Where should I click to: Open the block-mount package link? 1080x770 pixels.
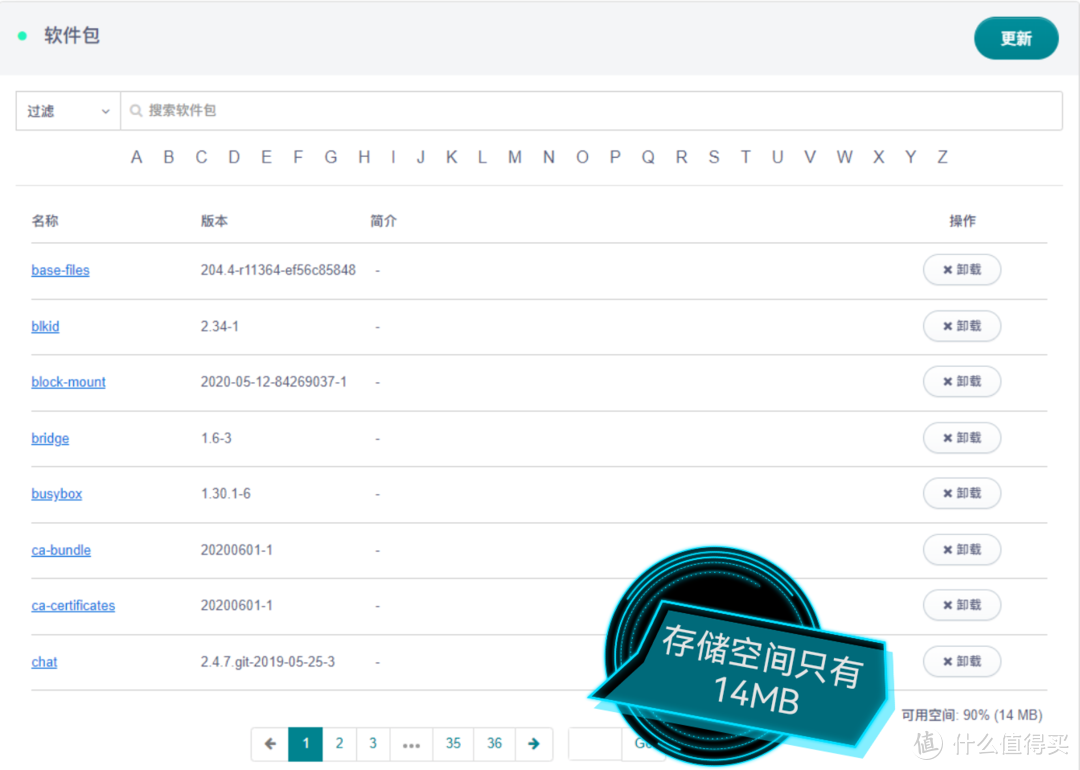click(x=68, y=382)
